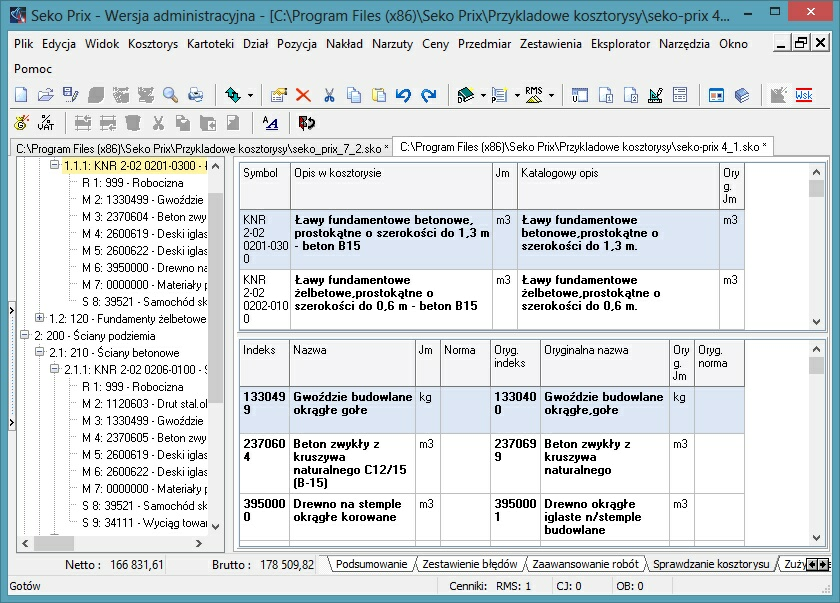Switch to the seko_prix_7_2.sko document tab

[202, 148]
